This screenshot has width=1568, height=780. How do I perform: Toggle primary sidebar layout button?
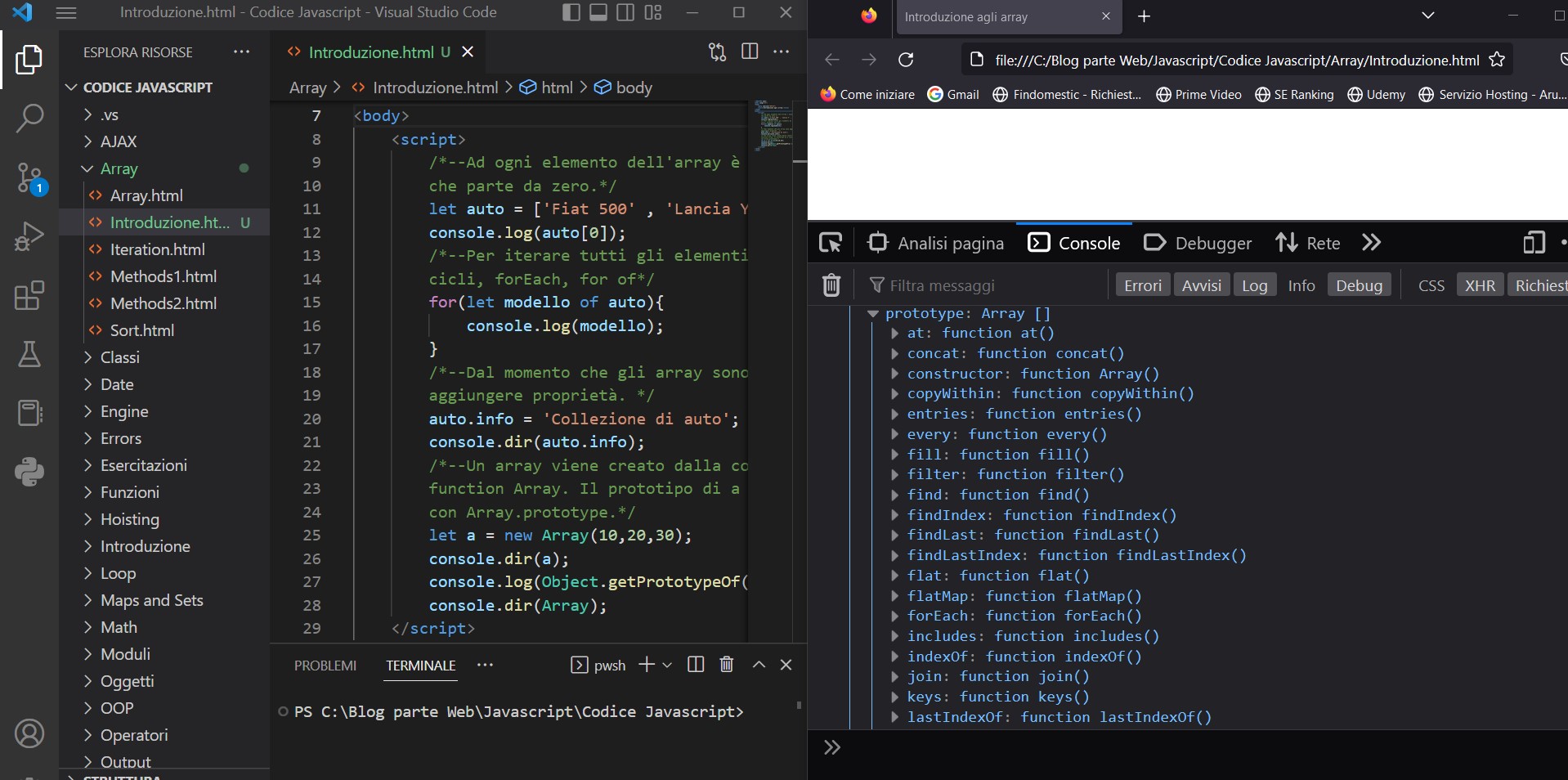click(571, 12)
